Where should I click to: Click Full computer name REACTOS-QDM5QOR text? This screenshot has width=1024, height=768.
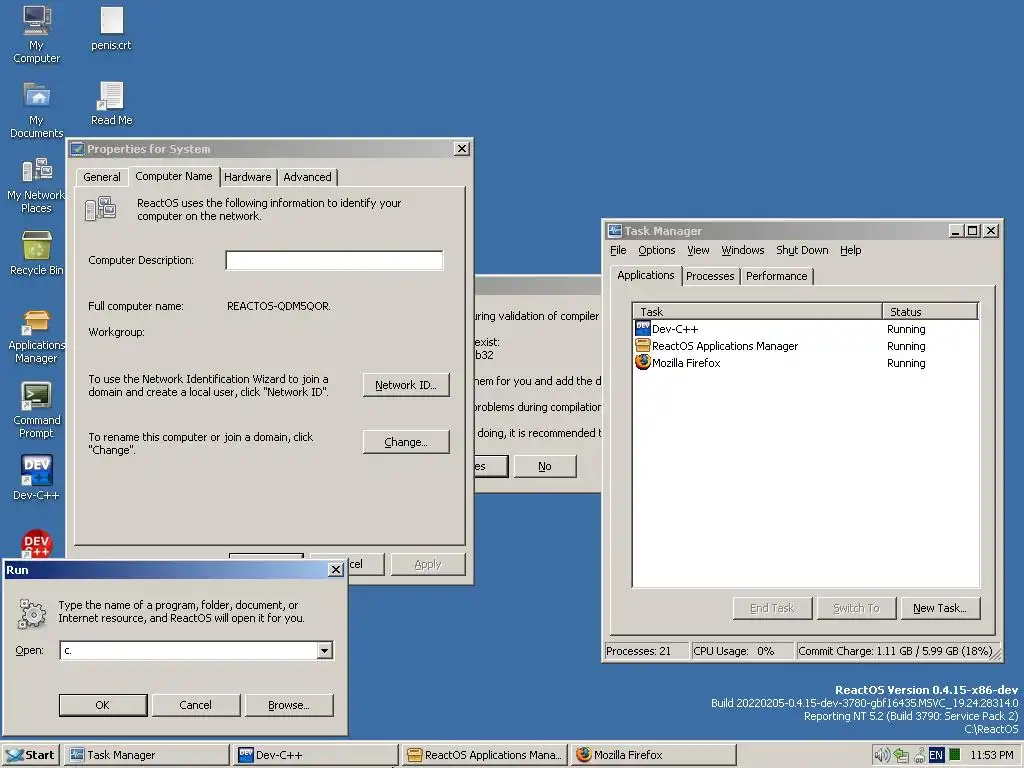click(279, 306)
